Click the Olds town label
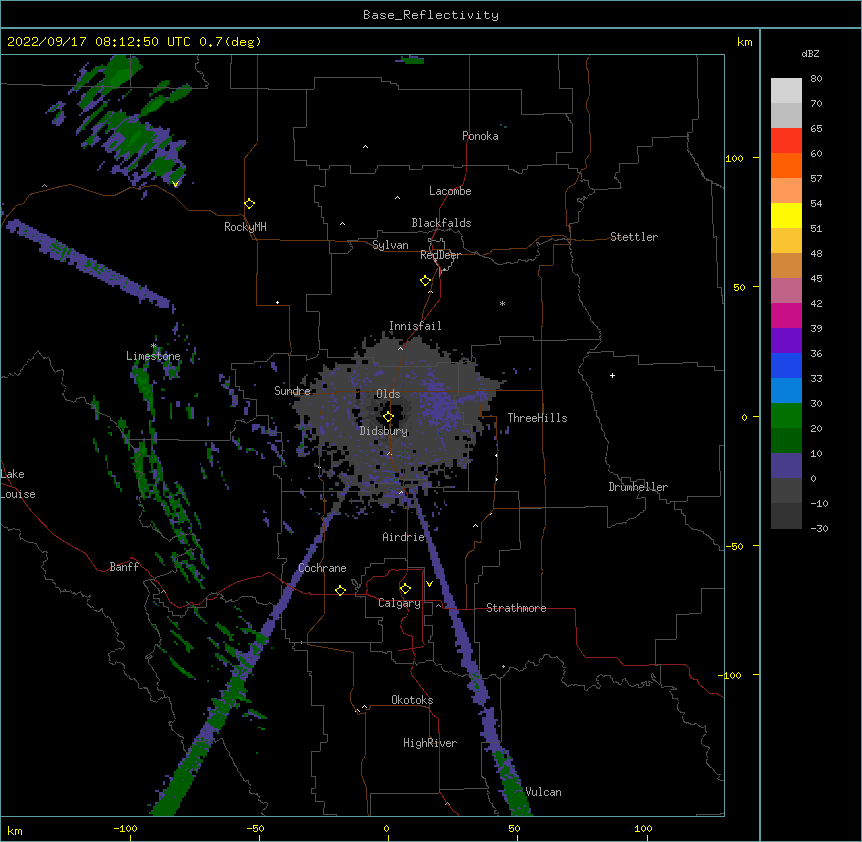 388,394
